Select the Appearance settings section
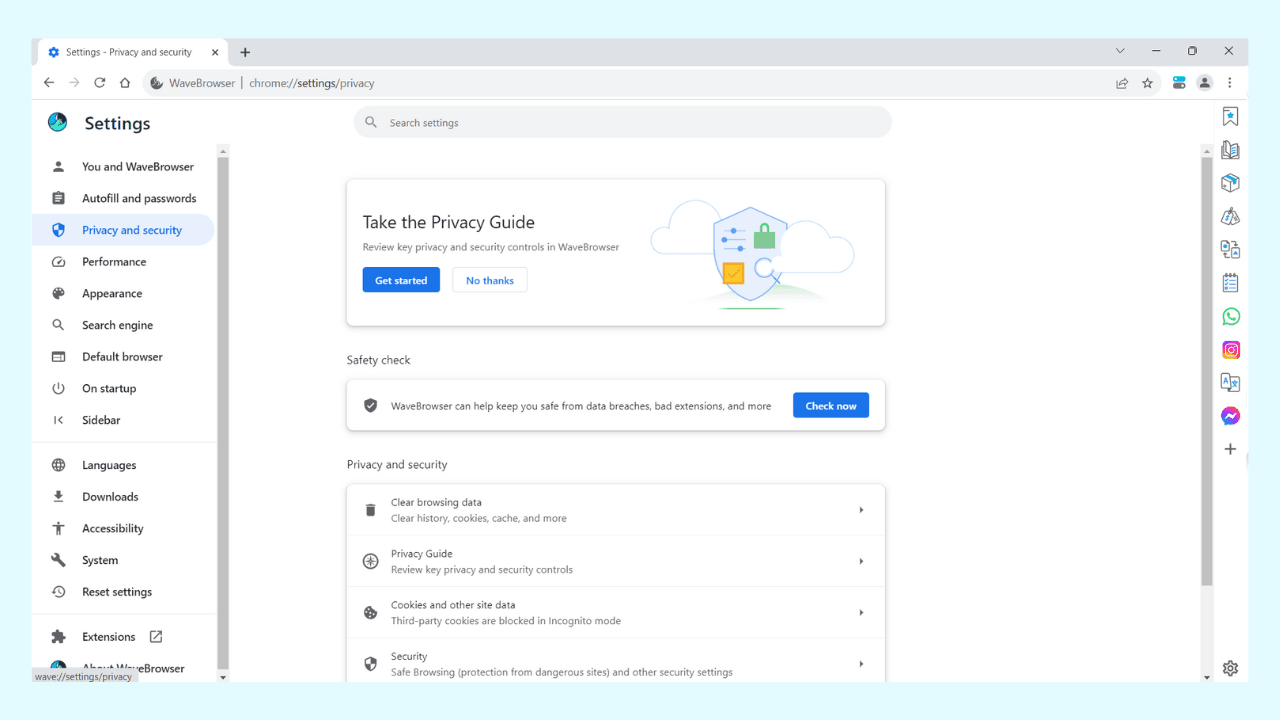The width and height of the screenshot is (1280, 720). coord(111,293)
